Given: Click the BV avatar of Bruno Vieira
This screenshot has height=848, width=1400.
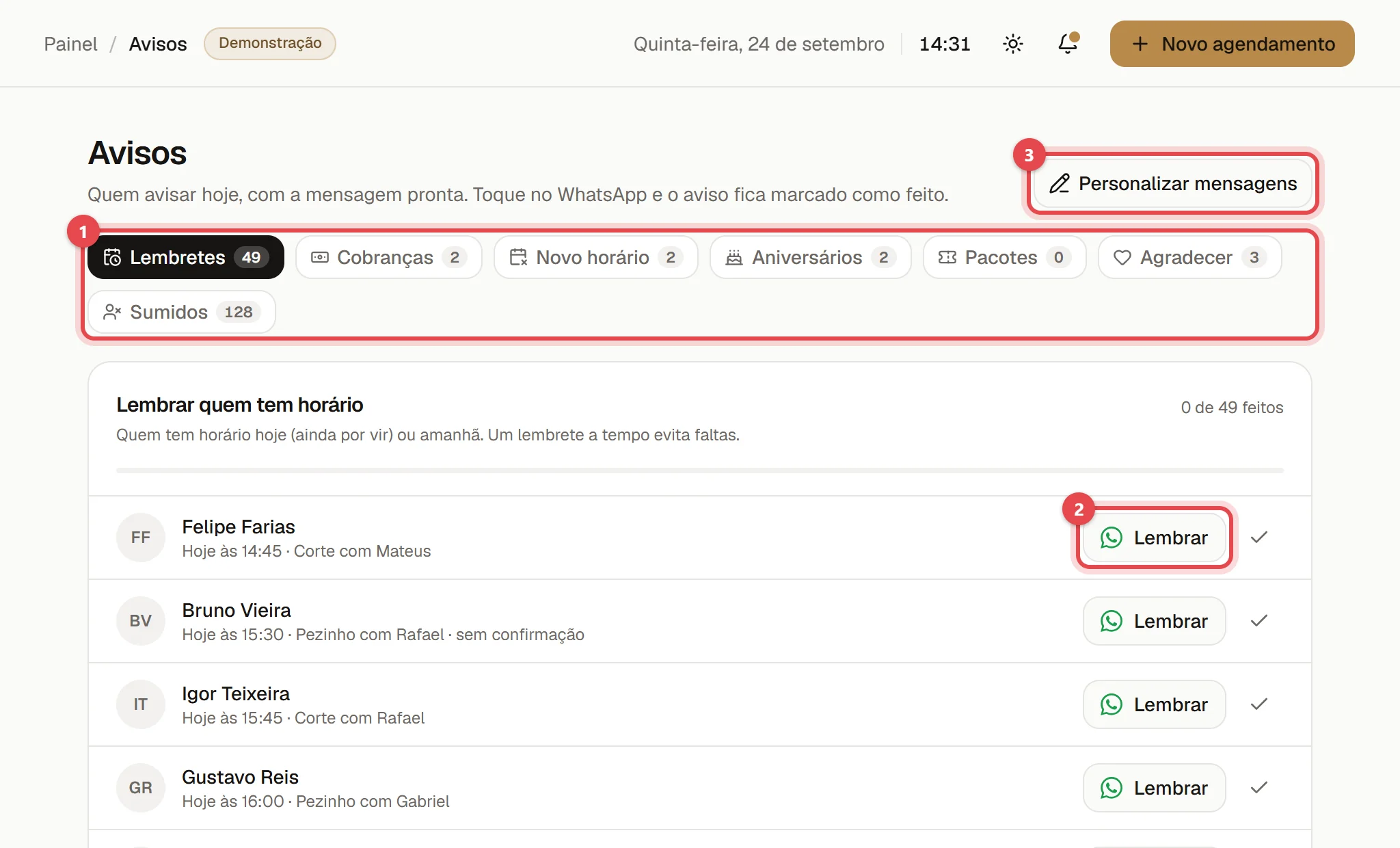Looking at the screenshot, I should pyautogui.click(x=141, y=621).
